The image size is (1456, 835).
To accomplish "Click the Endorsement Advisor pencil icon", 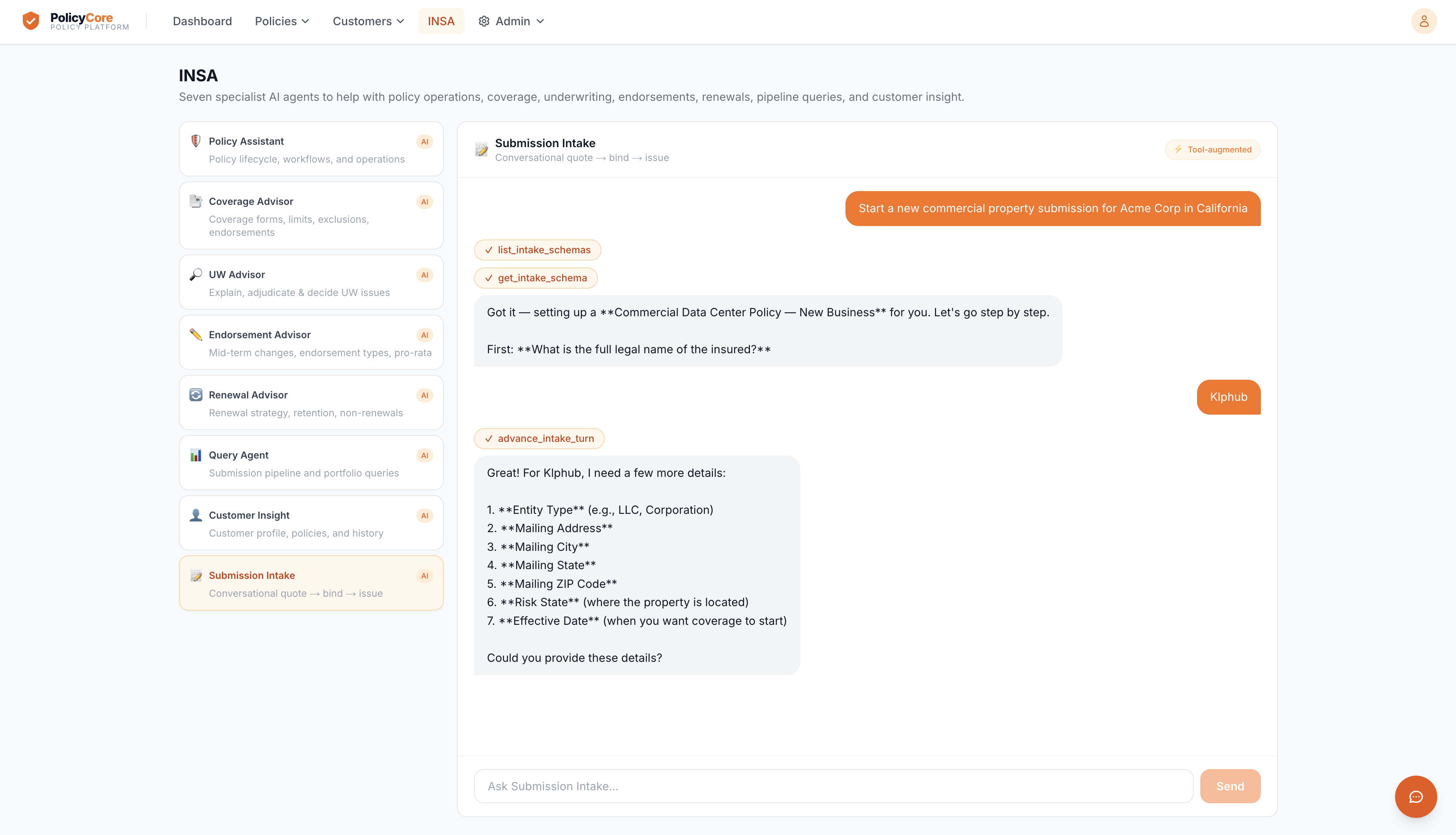I will 196,335.
